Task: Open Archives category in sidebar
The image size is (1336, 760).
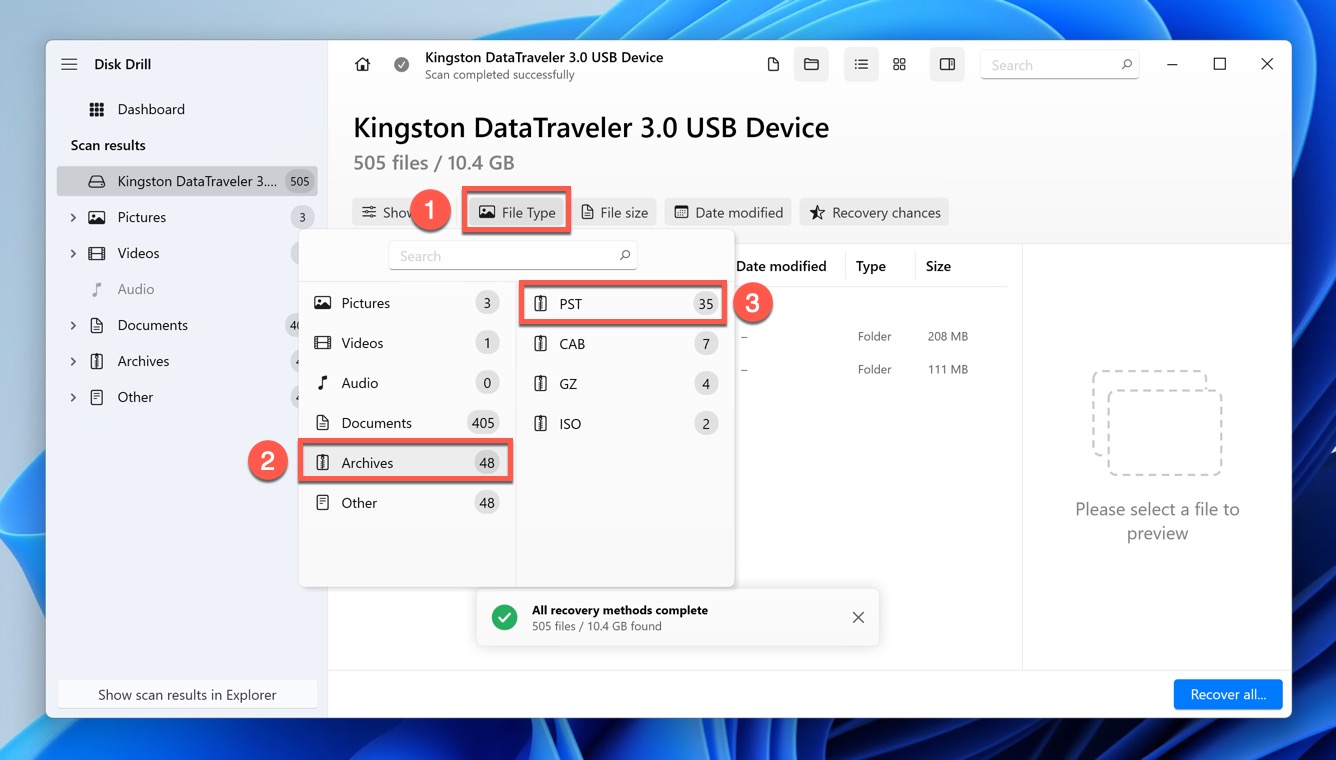Action: 143,361
